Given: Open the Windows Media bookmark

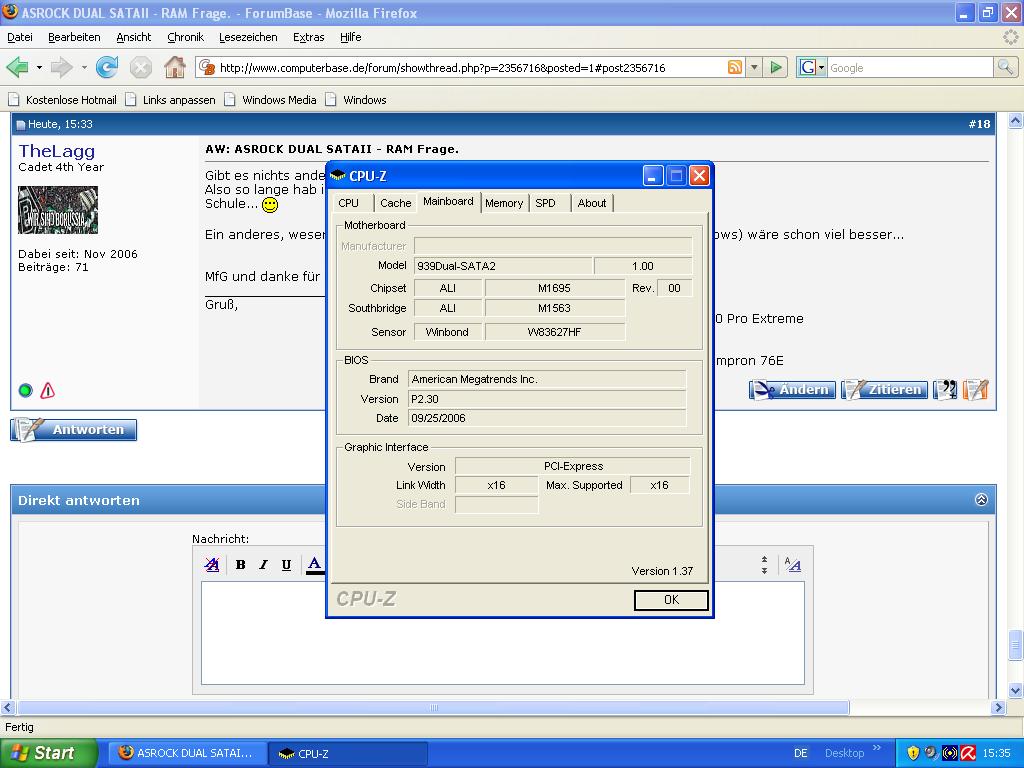Looking at the screenshot, I should [270, 100].
